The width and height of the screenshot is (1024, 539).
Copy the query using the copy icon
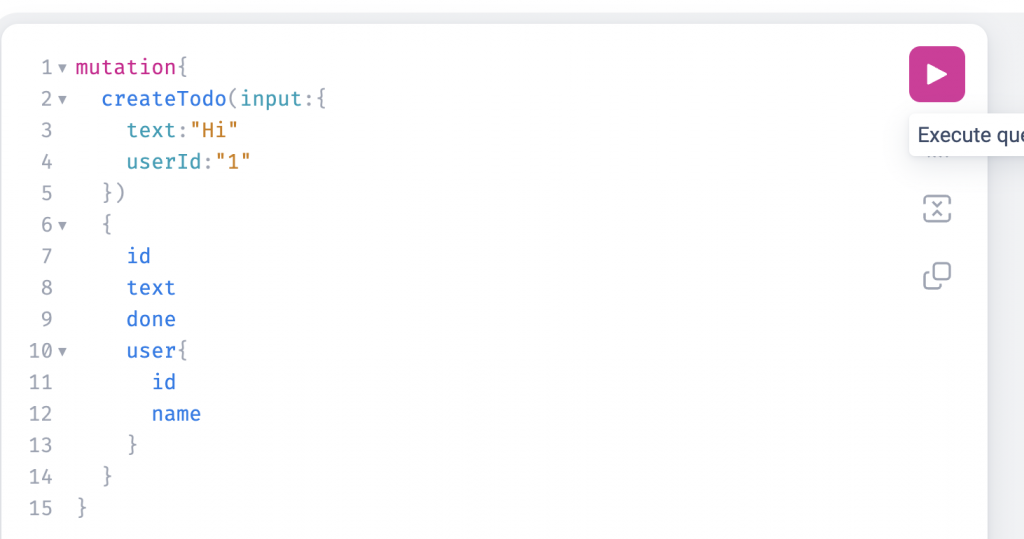936,276
